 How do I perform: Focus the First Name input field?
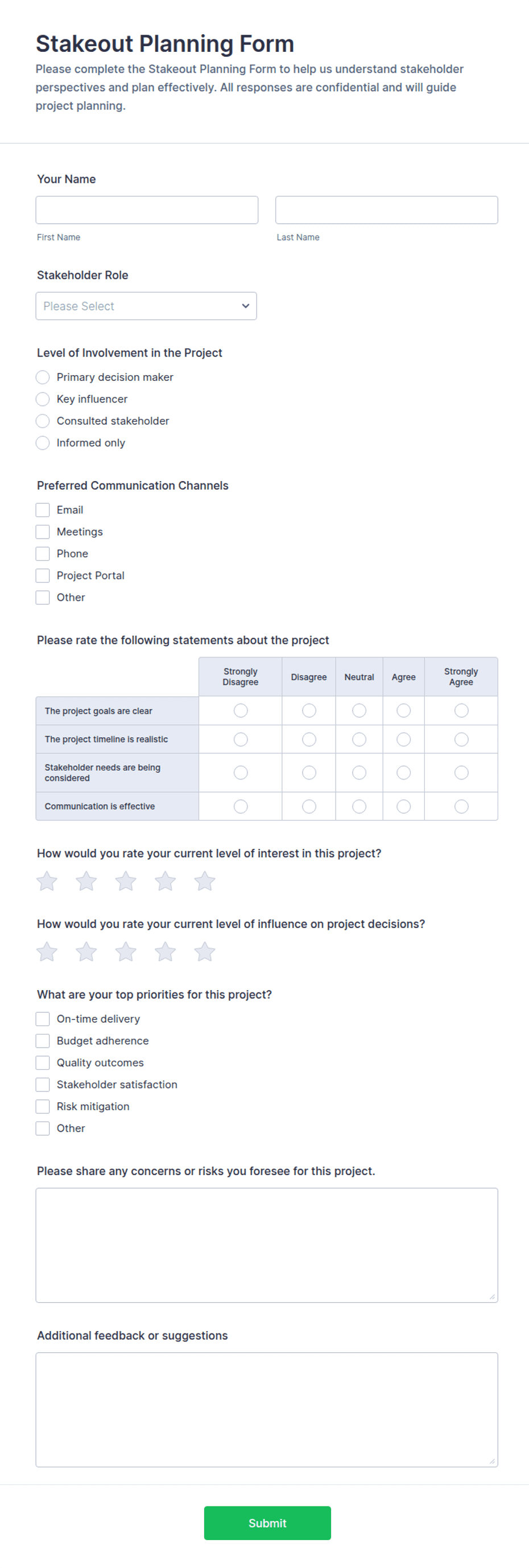click(147, 210)
